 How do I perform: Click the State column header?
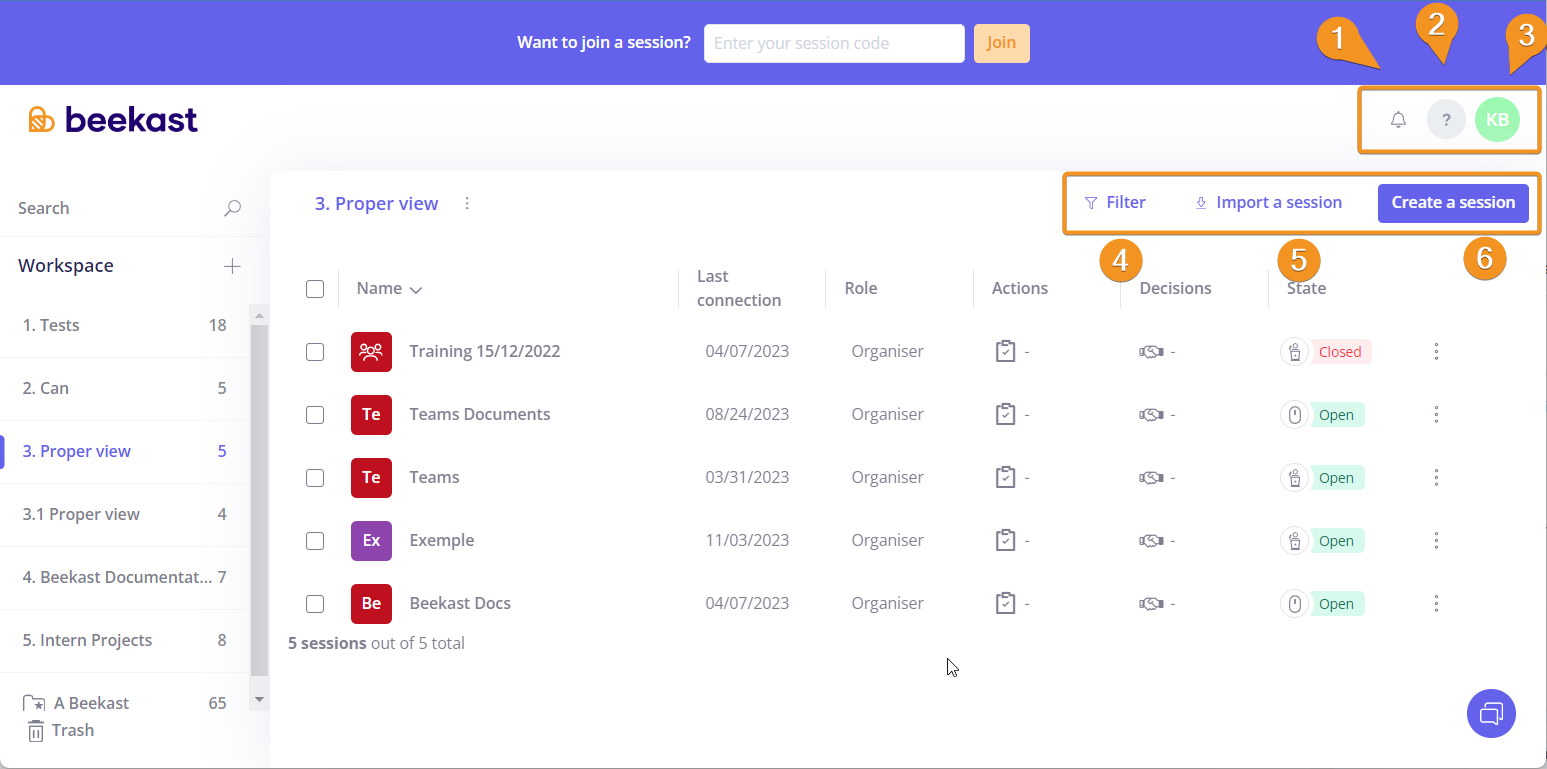tap(1306, 288)
